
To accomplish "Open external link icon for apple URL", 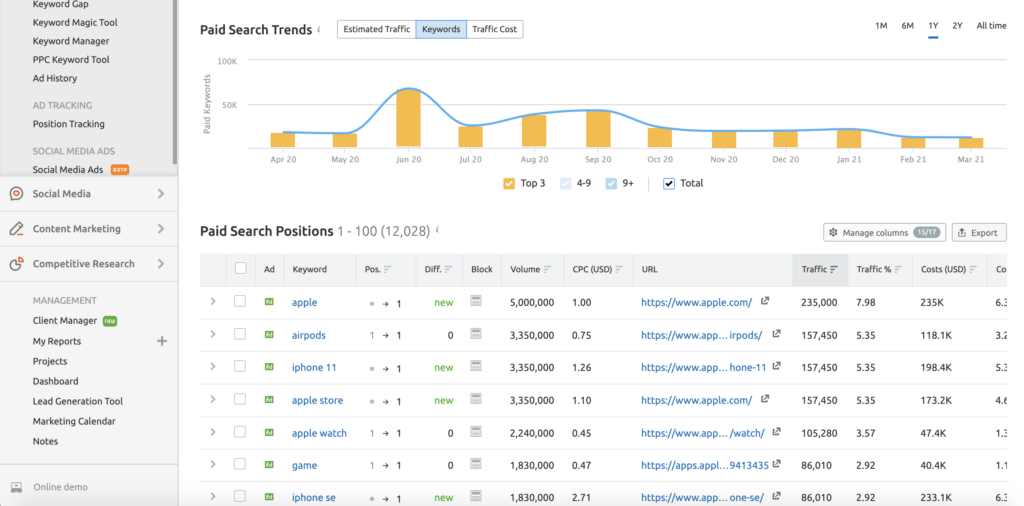I will coord(765,301).
